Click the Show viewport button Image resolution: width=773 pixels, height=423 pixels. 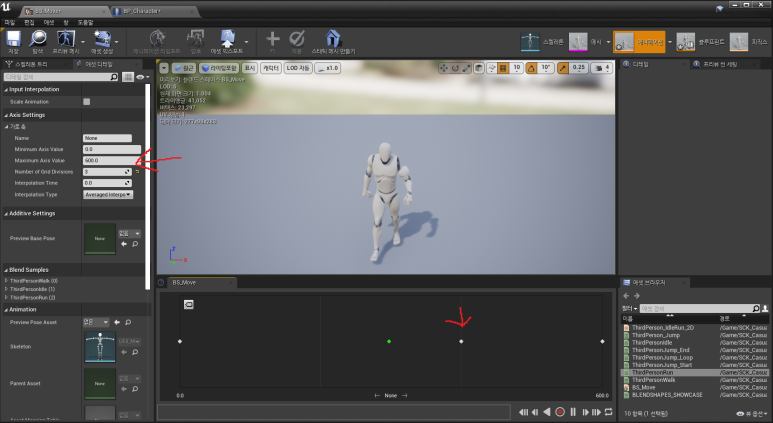tap(250, 68)
